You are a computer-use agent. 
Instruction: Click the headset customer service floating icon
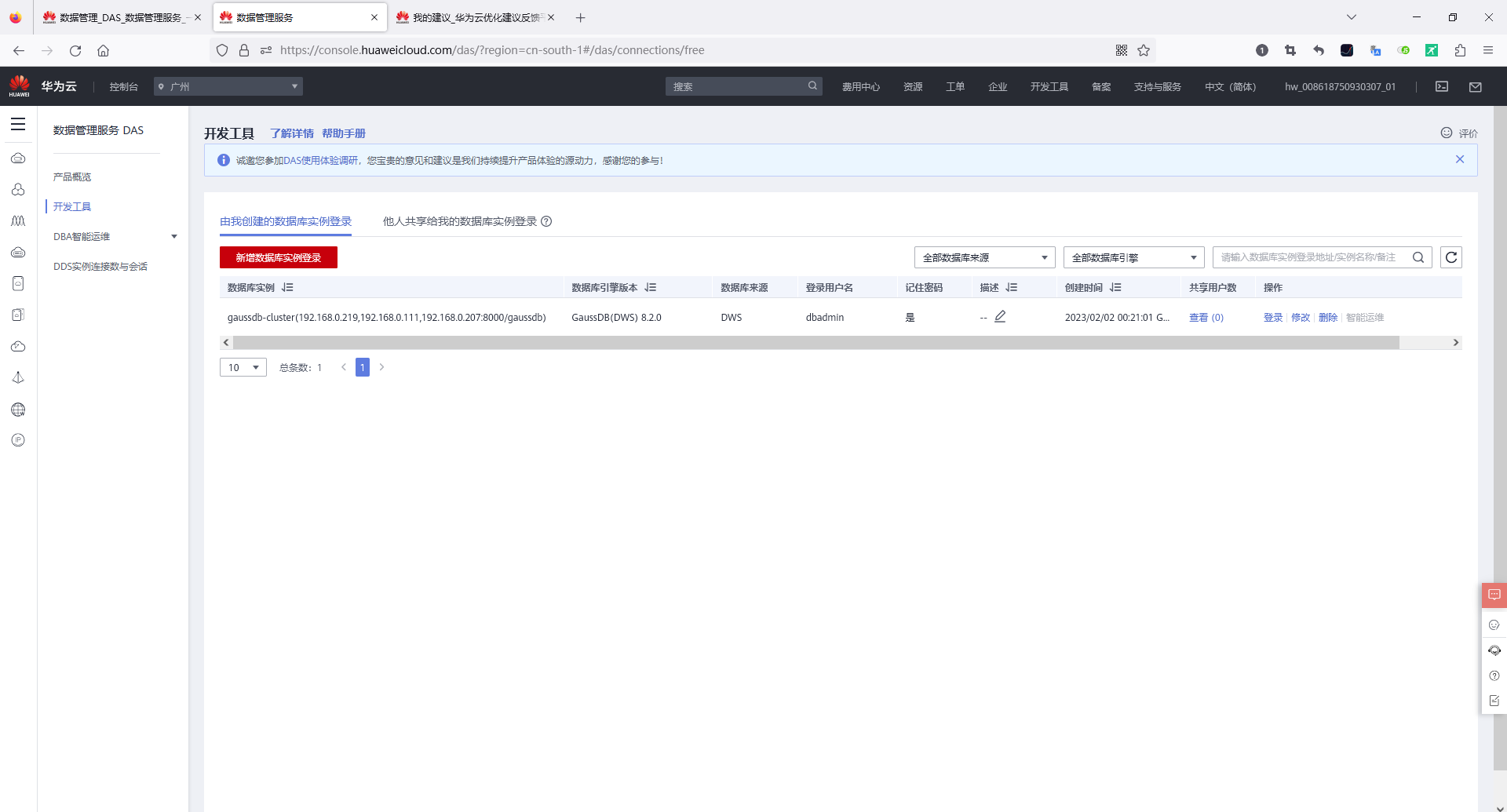(1494, 650)
